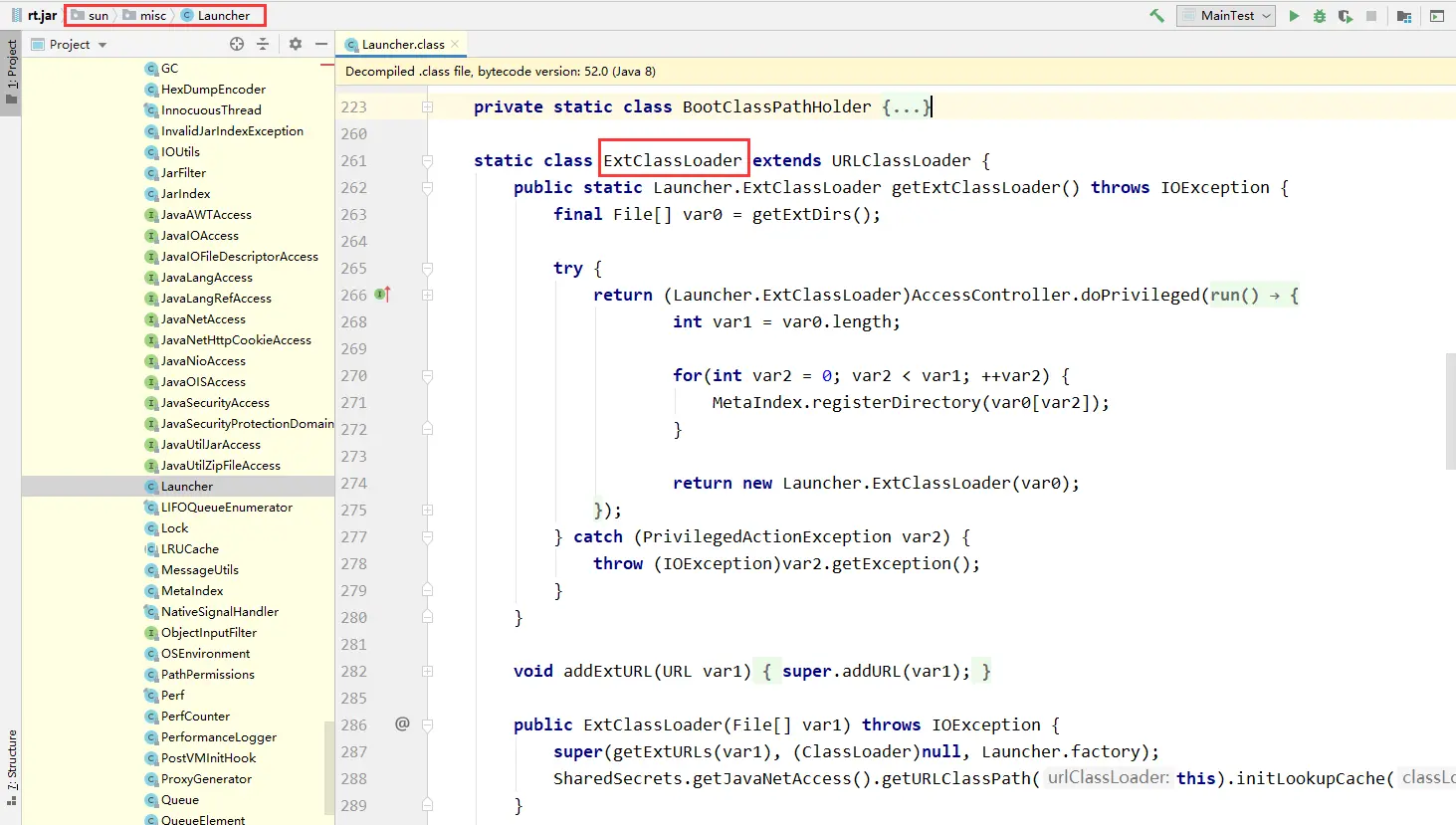Expand lambda fold marker on line 266
This screenshot has width=1456, height=825.
427,295
